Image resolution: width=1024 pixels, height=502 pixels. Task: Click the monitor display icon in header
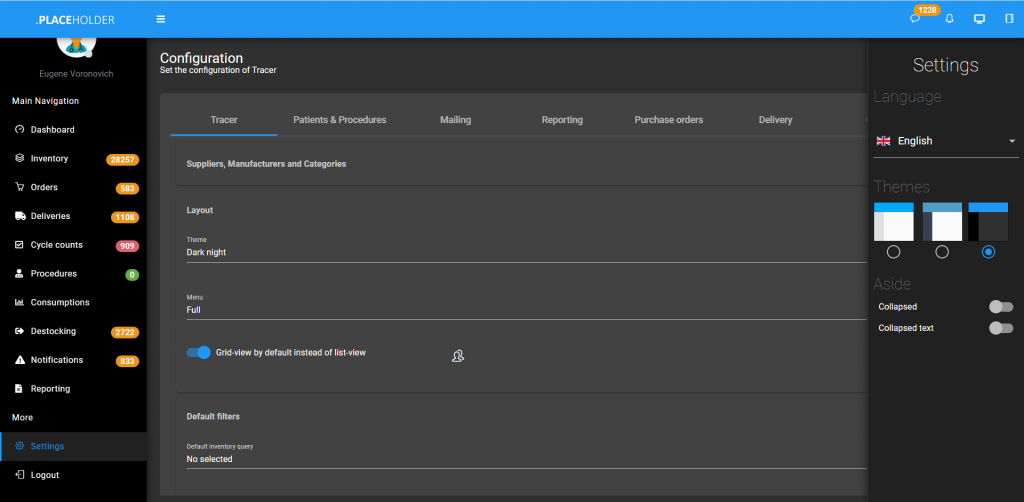[x=979, y=19]
